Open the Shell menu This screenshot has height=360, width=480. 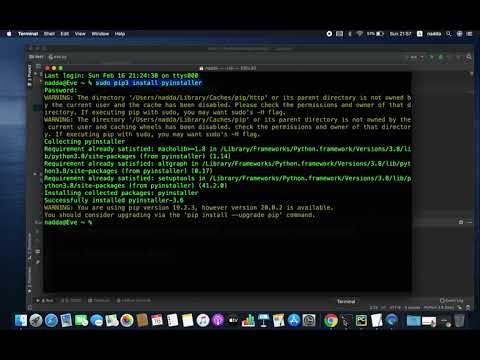pyautogui.click(x=49, y=34)
